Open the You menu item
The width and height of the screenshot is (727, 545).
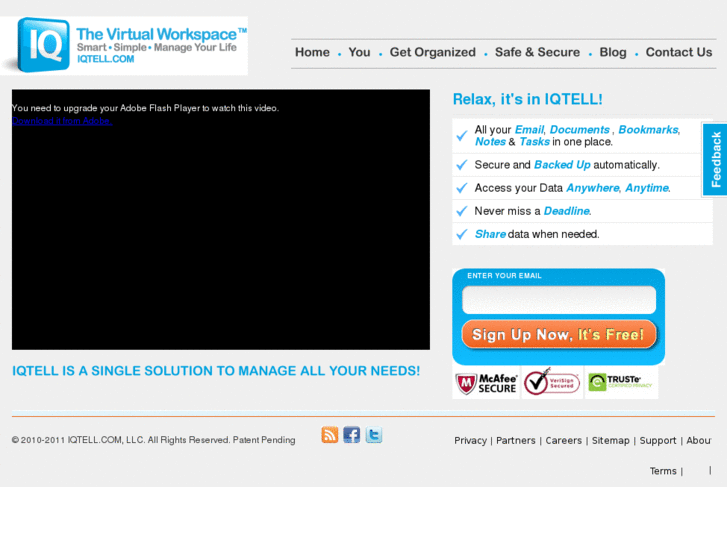click(x=359, y=52)
